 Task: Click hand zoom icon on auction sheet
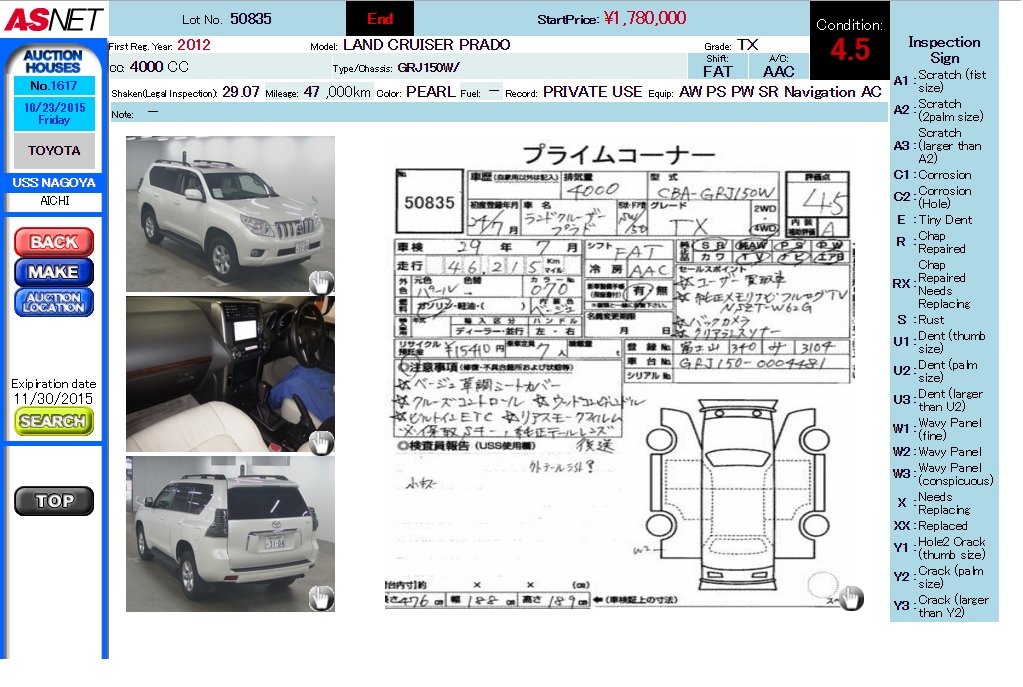pos(850,597)
